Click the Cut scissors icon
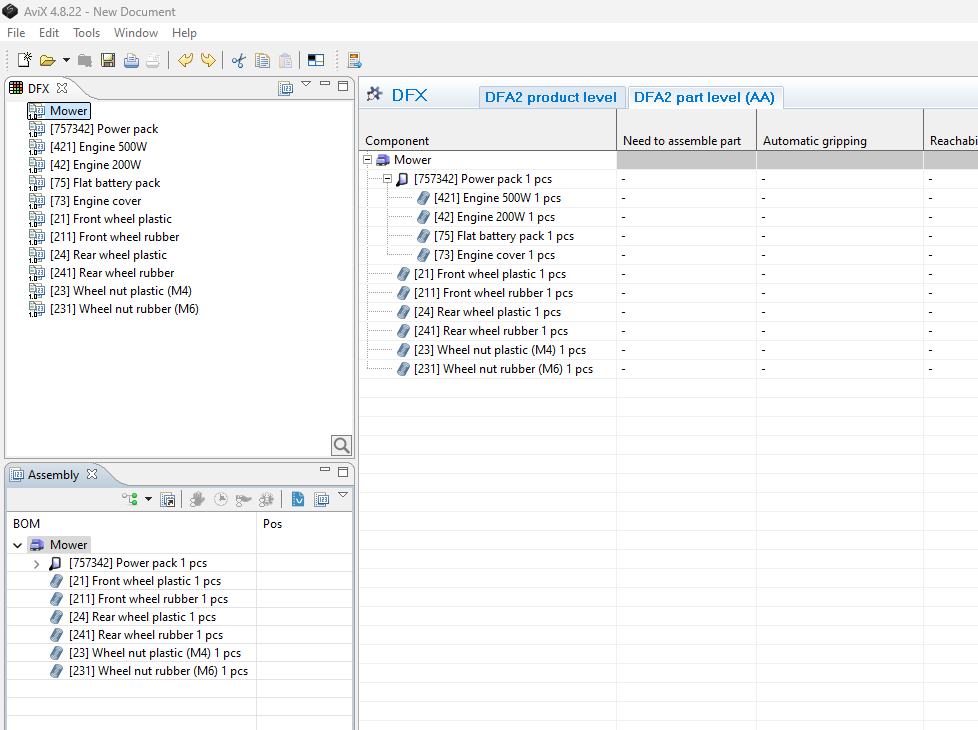This screenshot has height=730, width=978. point(238,60)
